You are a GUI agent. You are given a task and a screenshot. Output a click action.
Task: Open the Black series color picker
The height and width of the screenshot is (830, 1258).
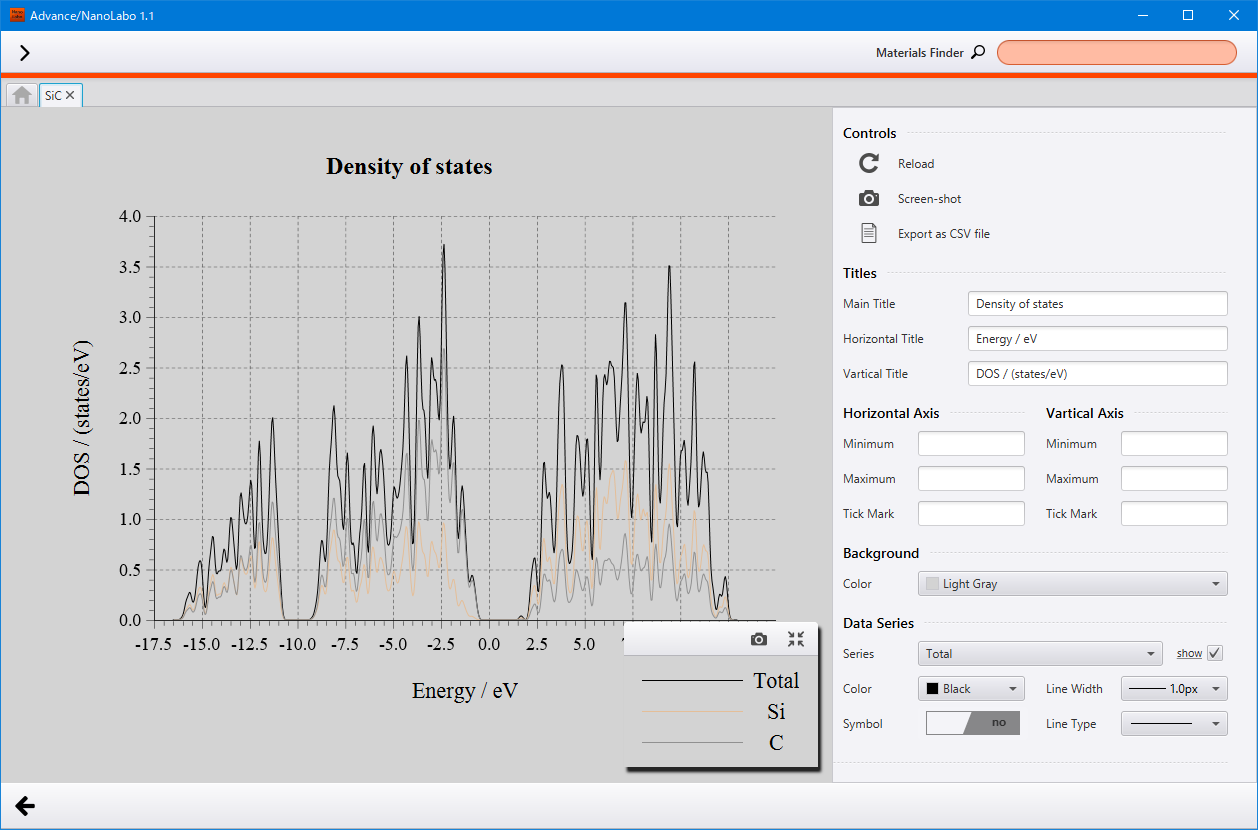[971, 689]
